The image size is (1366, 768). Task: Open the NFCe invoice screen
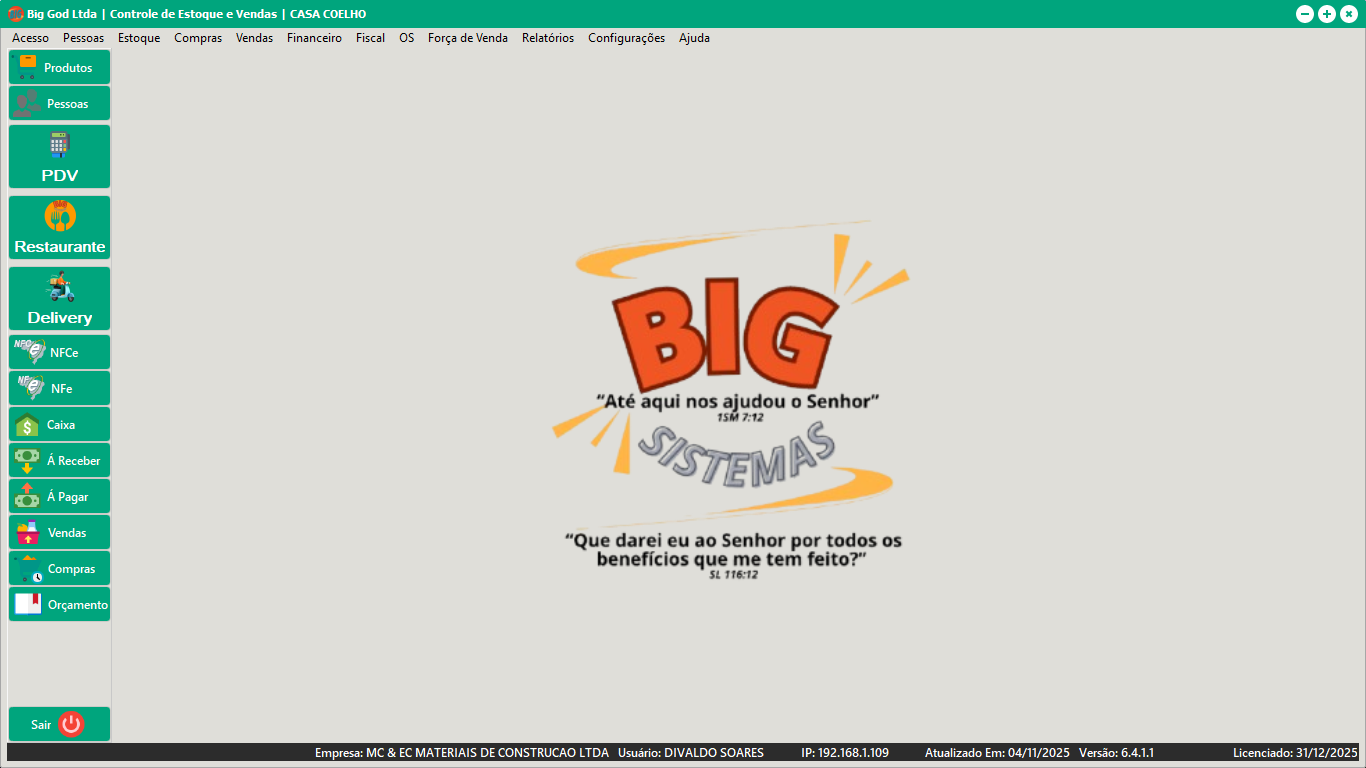pos(59,352)
